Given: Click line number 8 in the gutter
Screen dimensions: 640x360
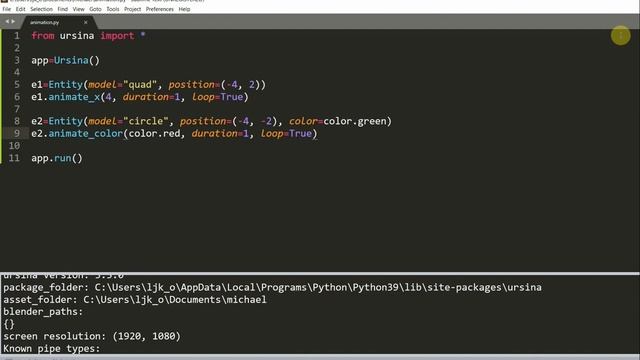Looking at the screenshot, I should pyautogui.click(x=17, y=121).
